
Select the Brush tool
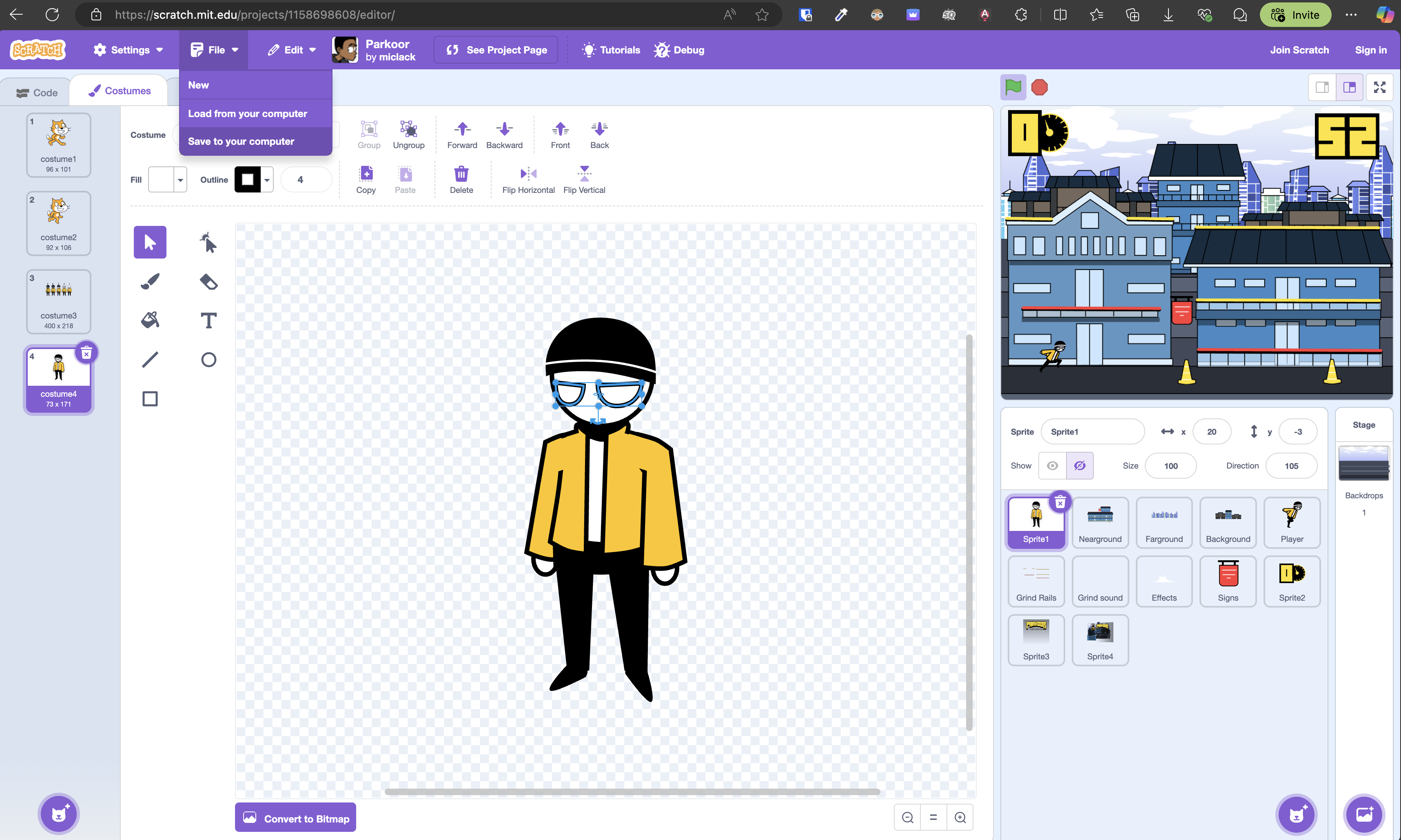(x=150, y=281)
